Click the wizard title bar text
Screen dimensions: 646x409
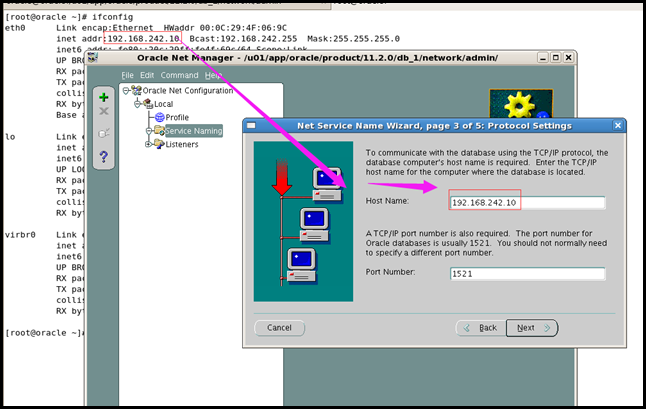[434, 126]
